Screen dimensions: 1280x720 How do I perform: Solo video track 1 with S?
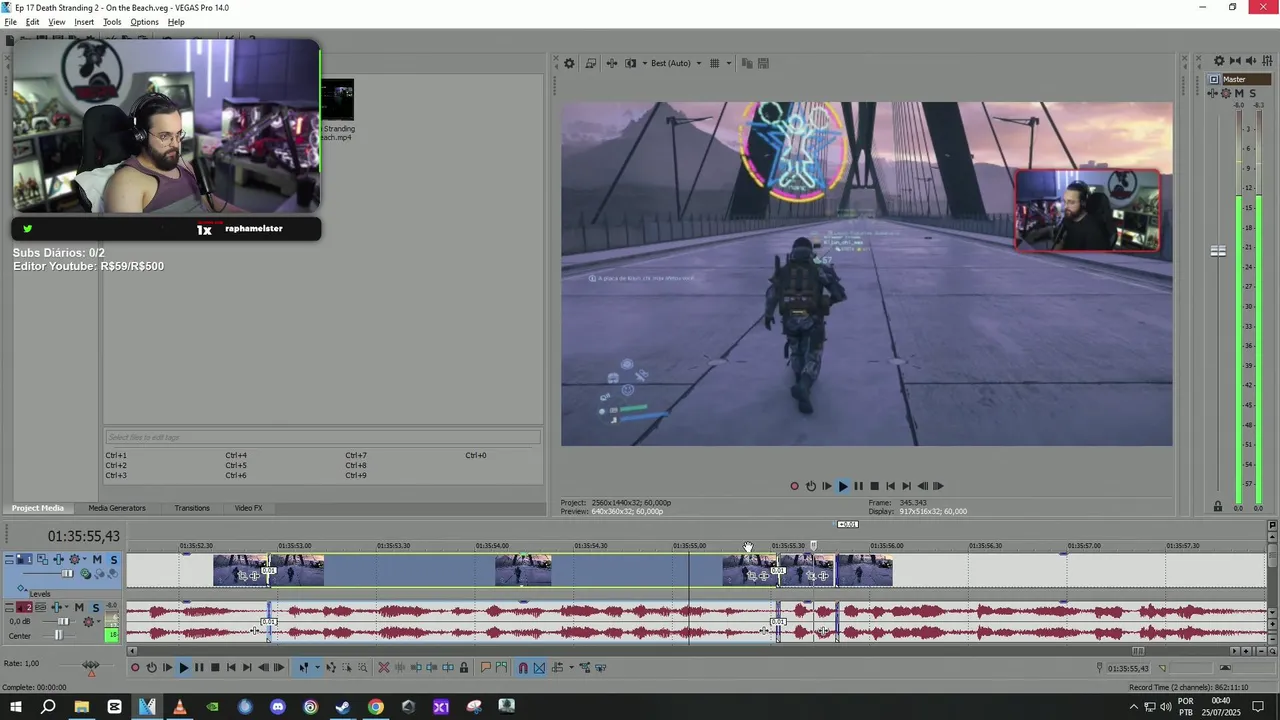pos(114,559)
